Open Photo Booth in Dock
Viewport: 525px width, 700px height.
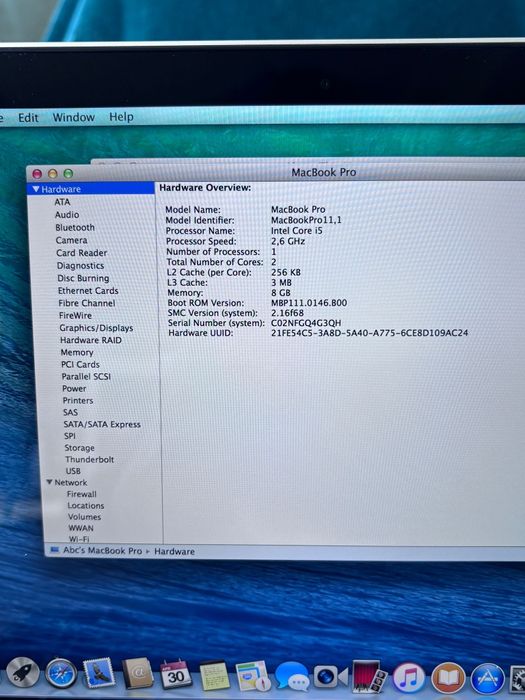(x=369, y=677)
